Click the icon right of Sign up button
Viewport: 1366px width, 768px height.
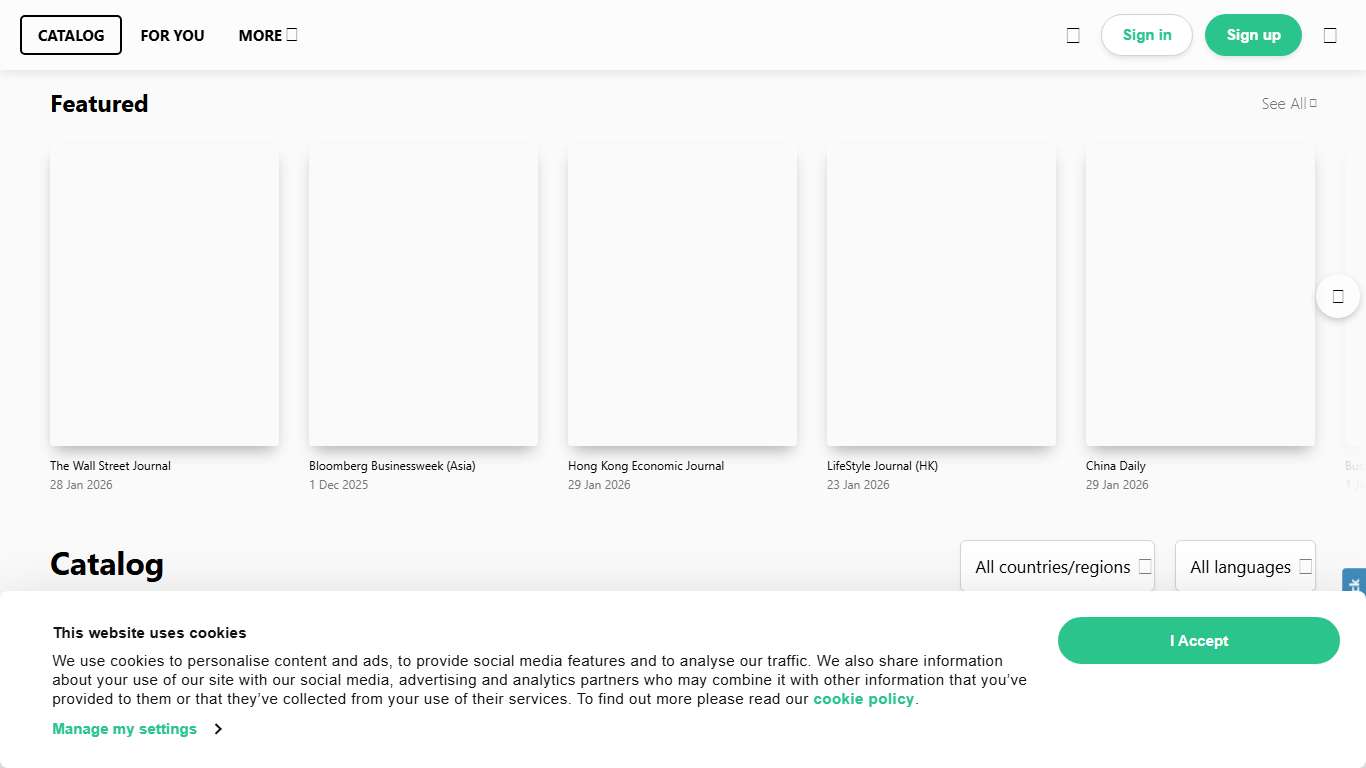click(x=1330, y=35)
